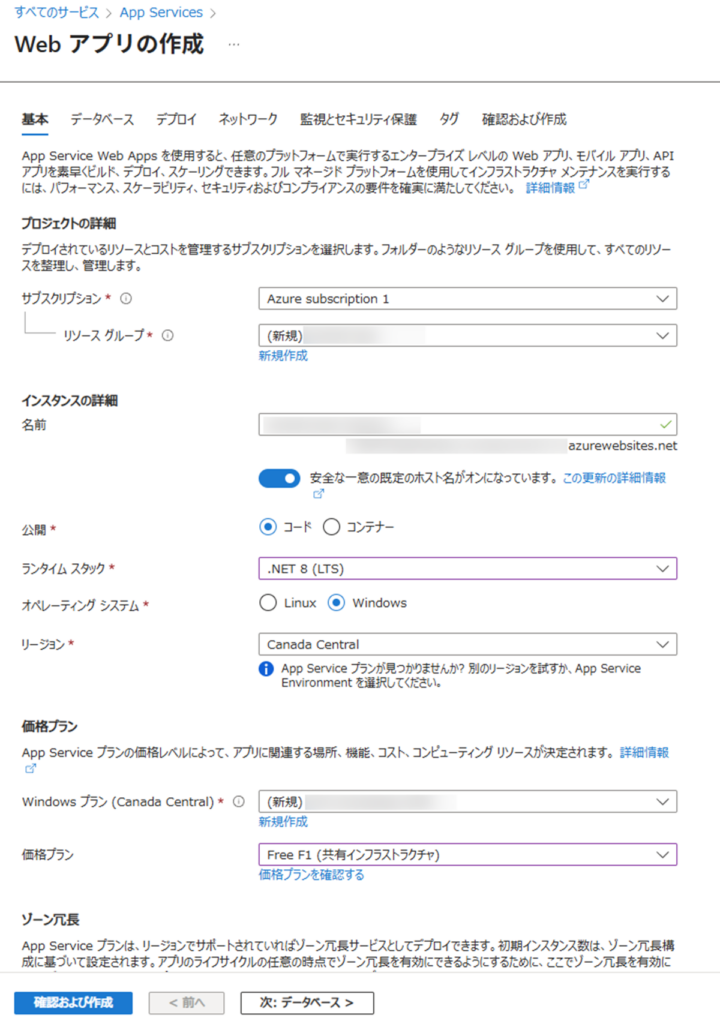Image resolution: width=720 pixels, height=1024 pixels.
Task: Click external link icon below the hostname toggle
Action: click(x=318, y=494)
